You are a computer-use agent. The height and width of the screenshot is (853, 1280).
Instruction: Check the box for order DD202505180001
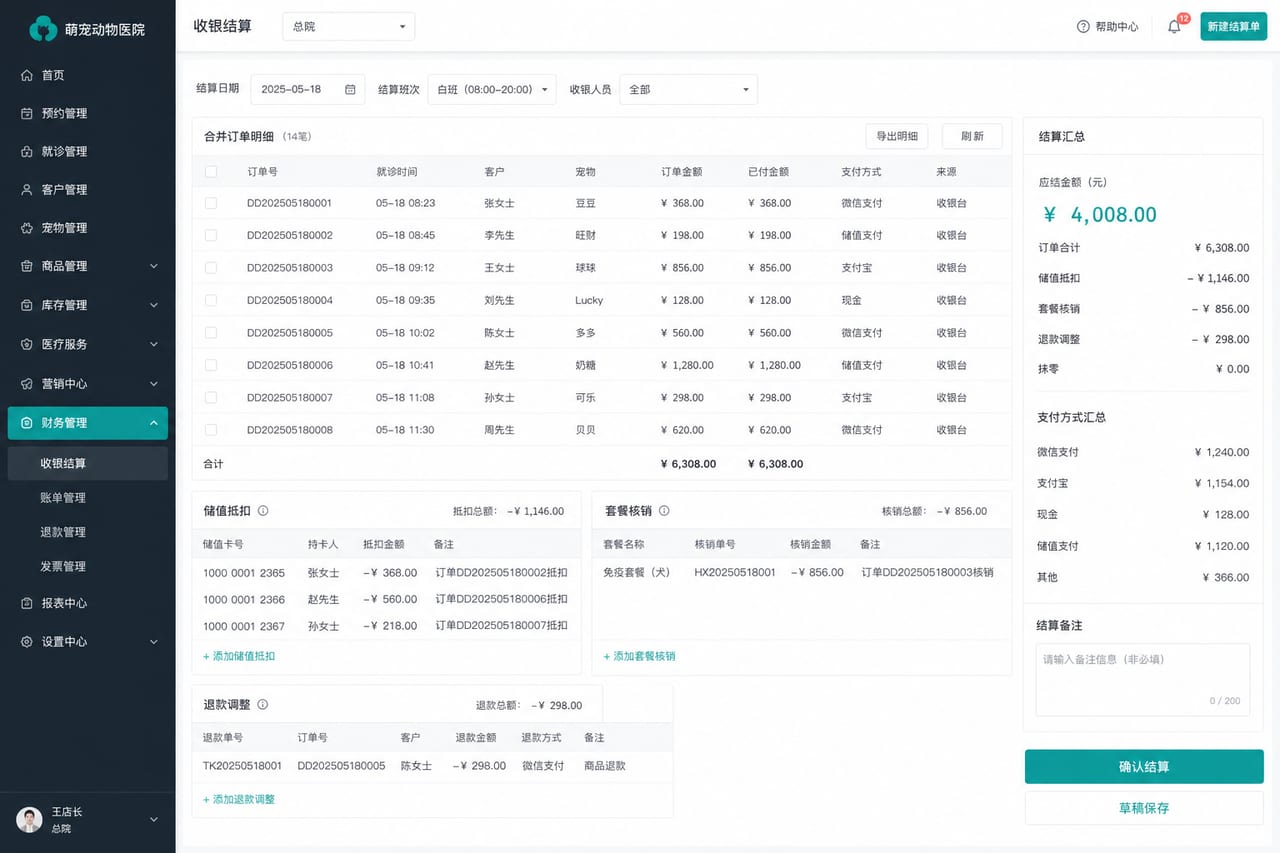(211, 203)
